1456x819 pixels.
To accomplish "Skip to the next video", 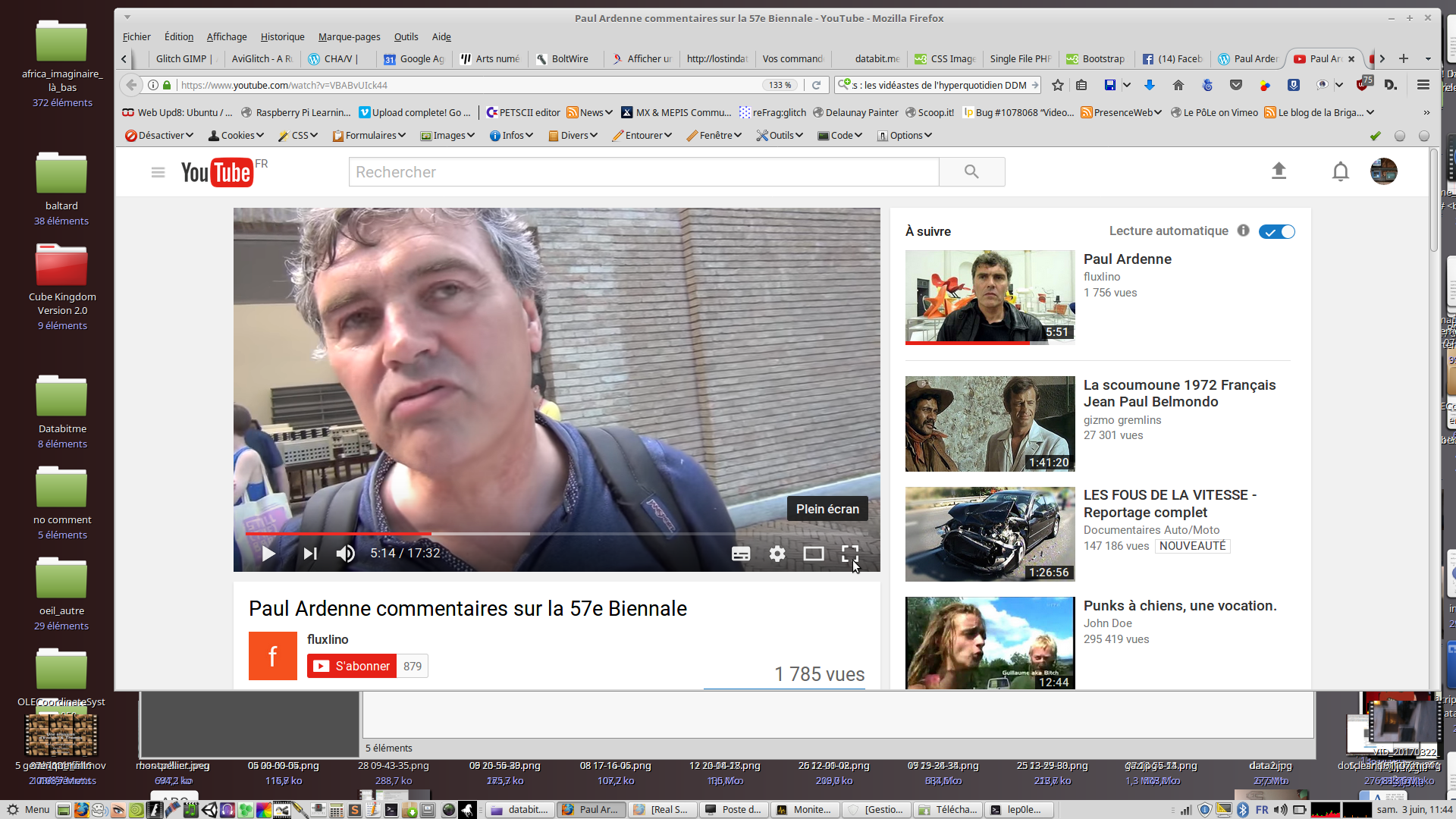I will 310,554.
